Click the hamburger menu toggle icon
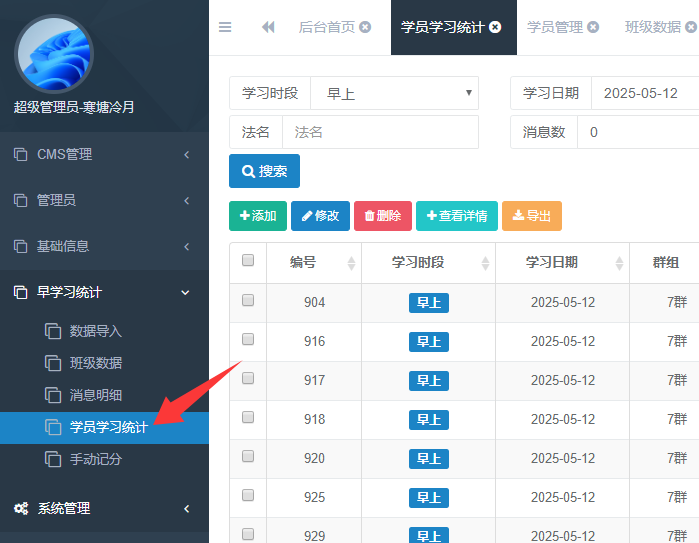Image resolution: width=699 pixels, height=543 pixels. click(x=225, y=27)
